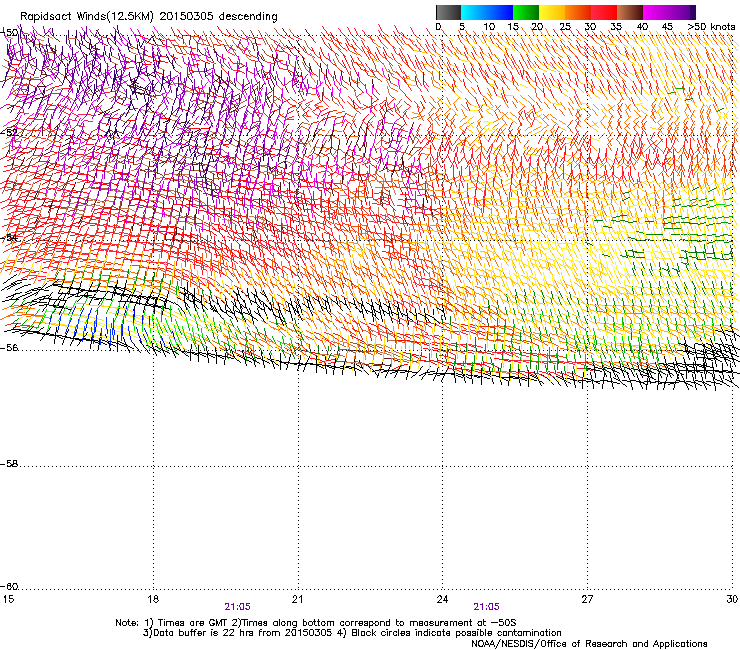Click the 'Data buffer is 22 hrs' note line

tap(352, 633)
